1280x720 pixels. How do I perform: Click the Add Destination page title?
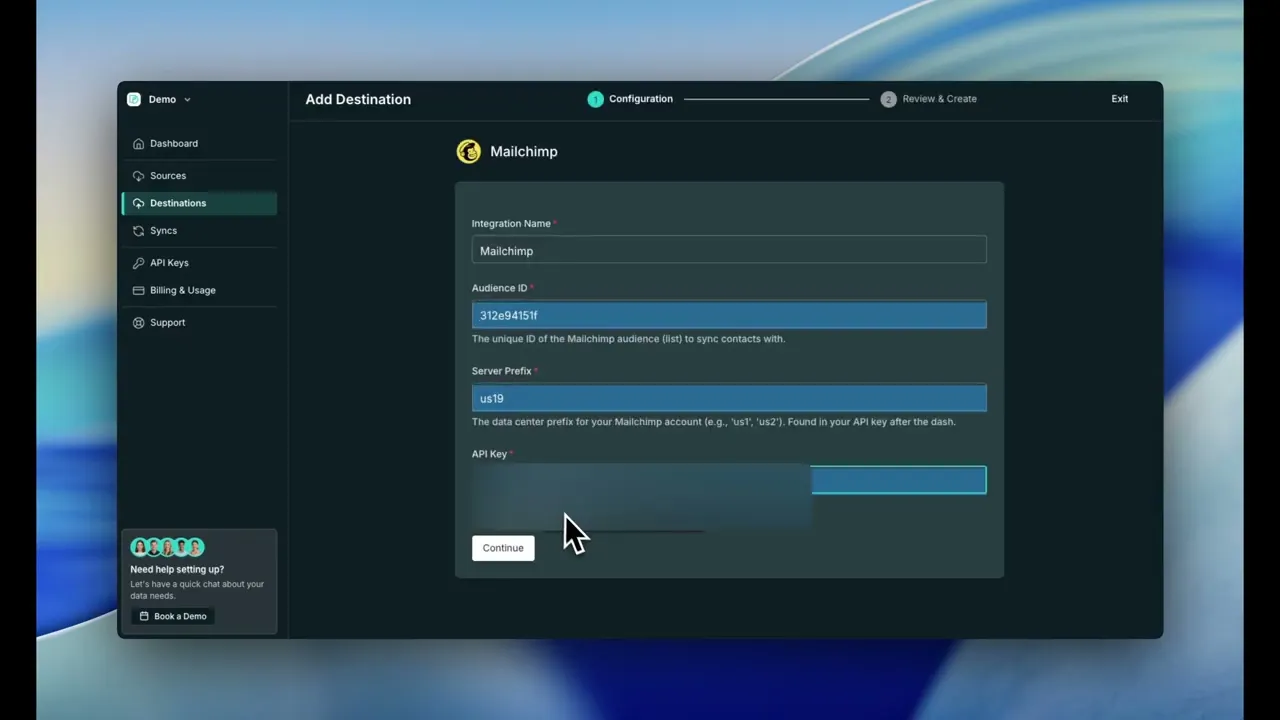coord(358,99)
